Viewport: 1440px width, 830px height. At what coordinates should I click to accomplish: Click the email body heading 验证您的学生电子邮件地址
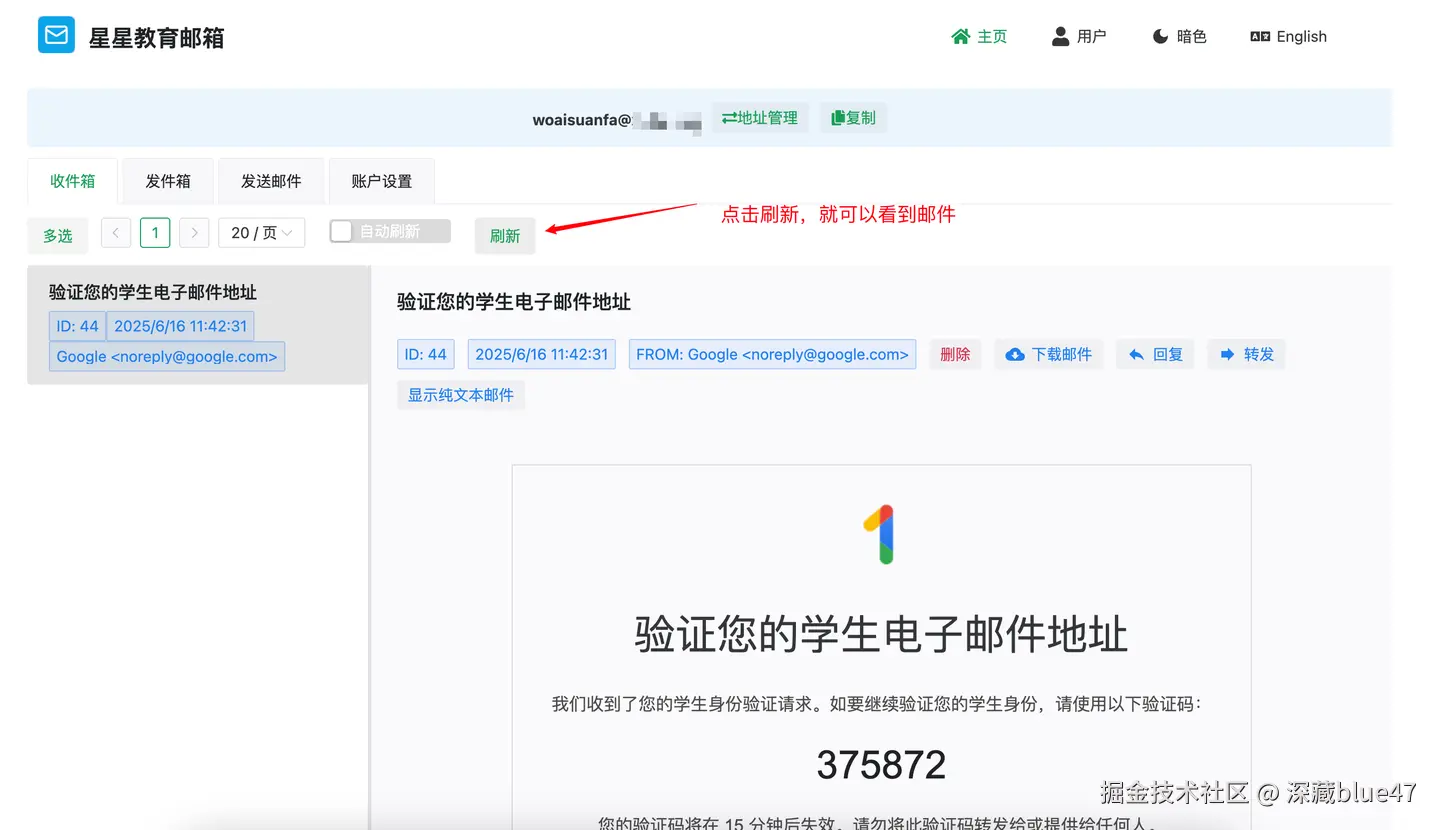pos(881,634)
